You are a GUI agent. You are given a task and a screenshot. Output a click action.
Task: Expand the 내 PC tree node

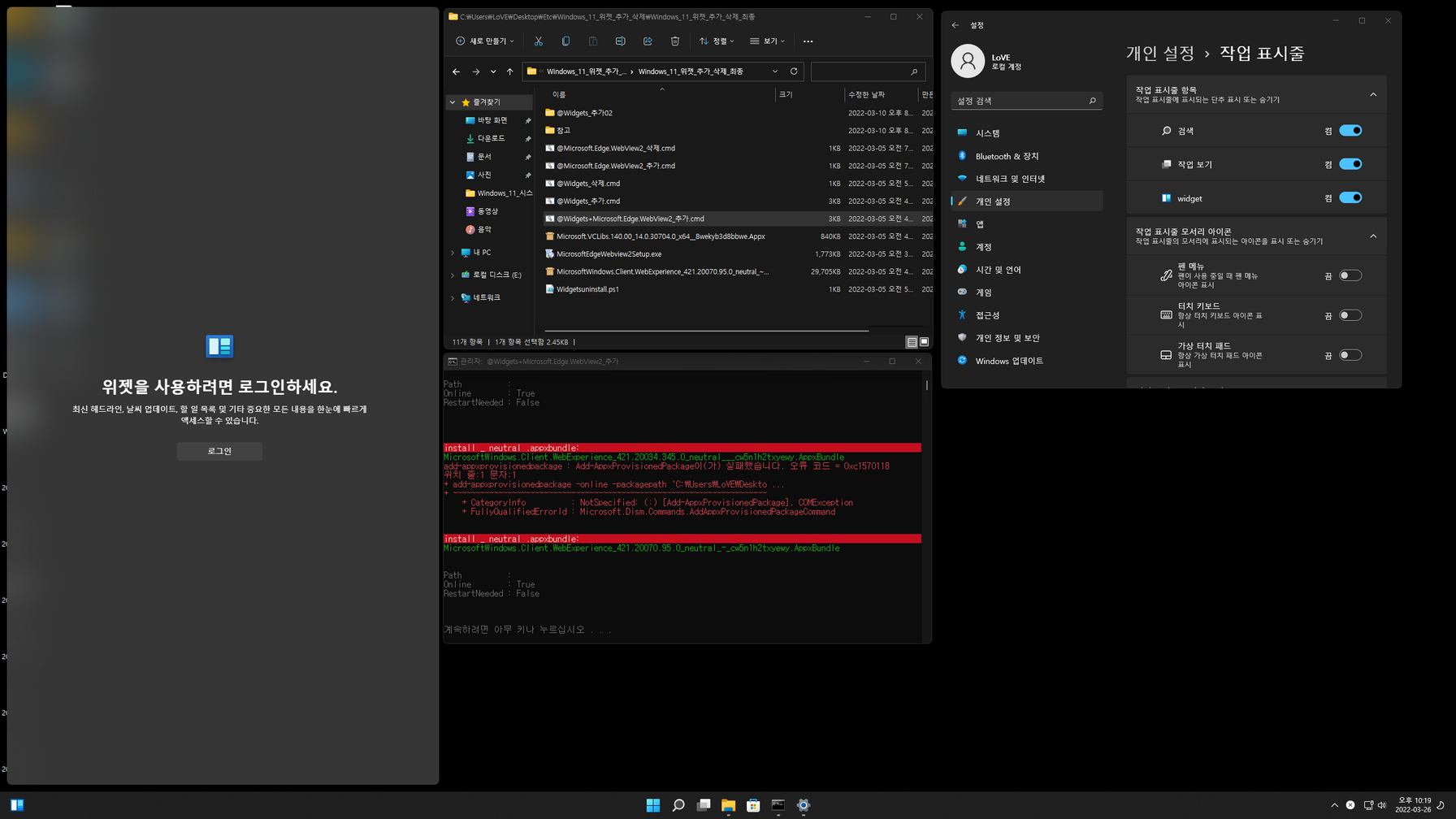(x=453, y=253)
